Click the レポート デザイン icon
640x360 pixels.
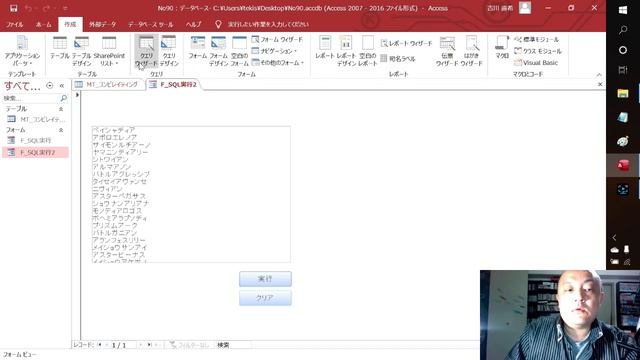346,51
